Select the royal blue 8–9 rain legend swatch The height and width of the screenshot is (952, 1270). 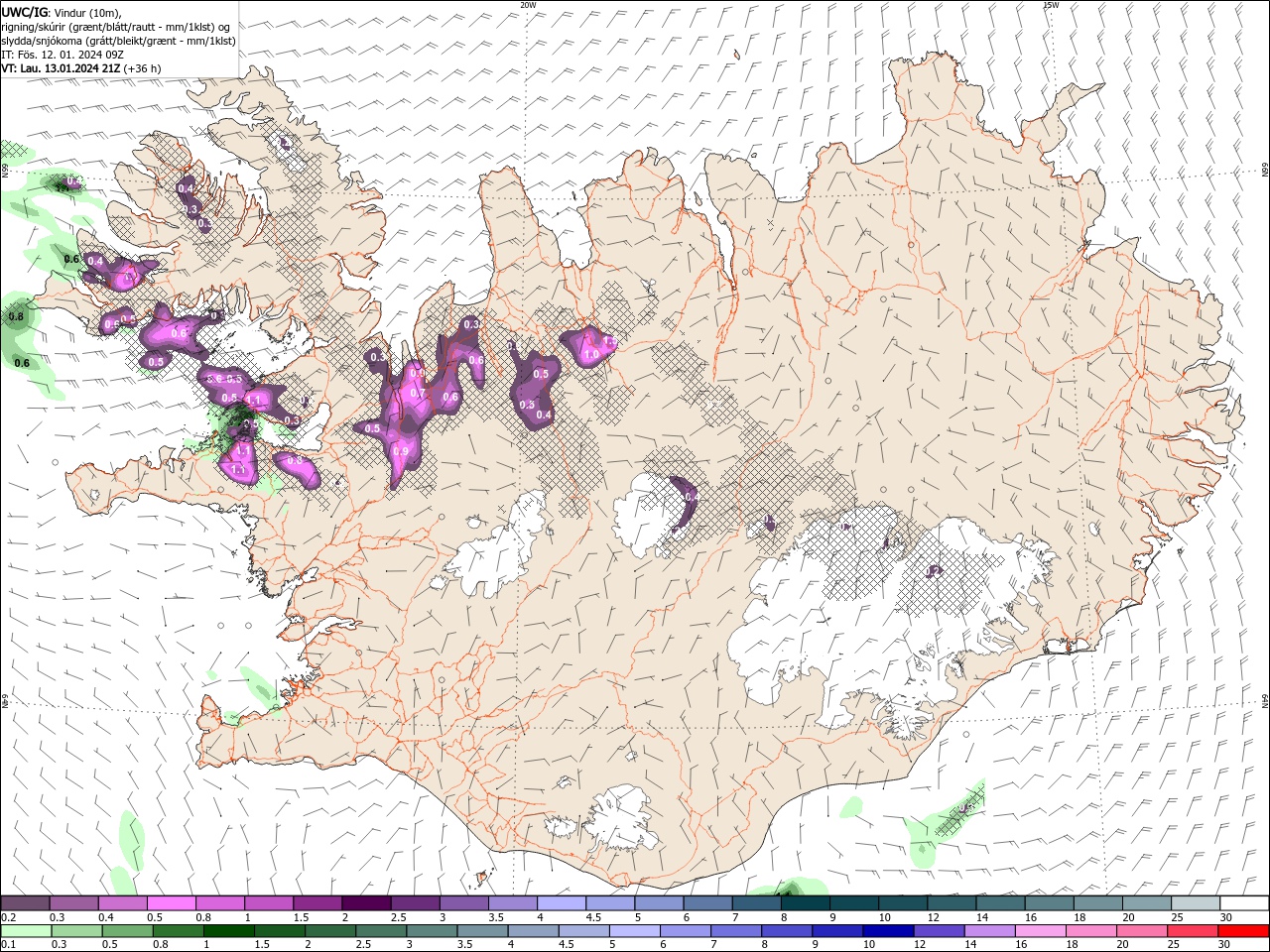787,931
